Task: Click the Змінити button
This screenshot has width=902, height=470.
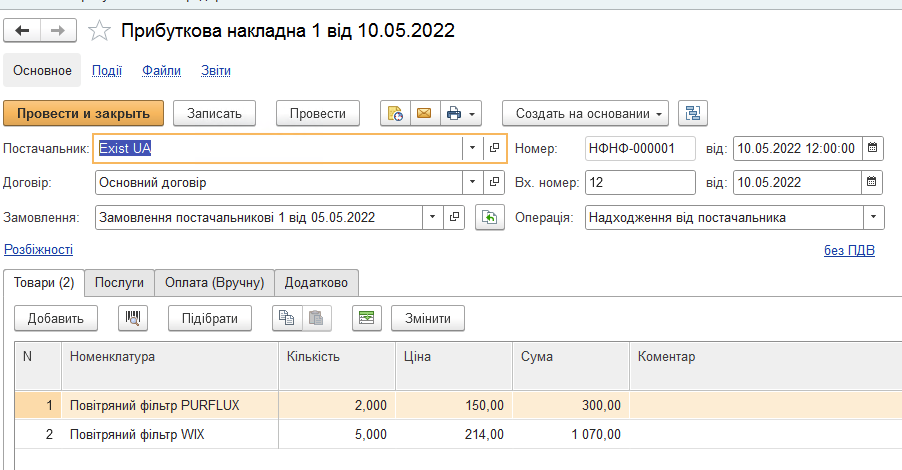Action: 428,318
